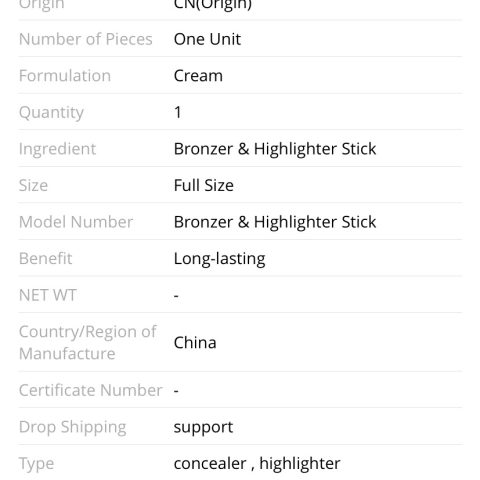Click the Formulation label

click(x=65, y=76)
